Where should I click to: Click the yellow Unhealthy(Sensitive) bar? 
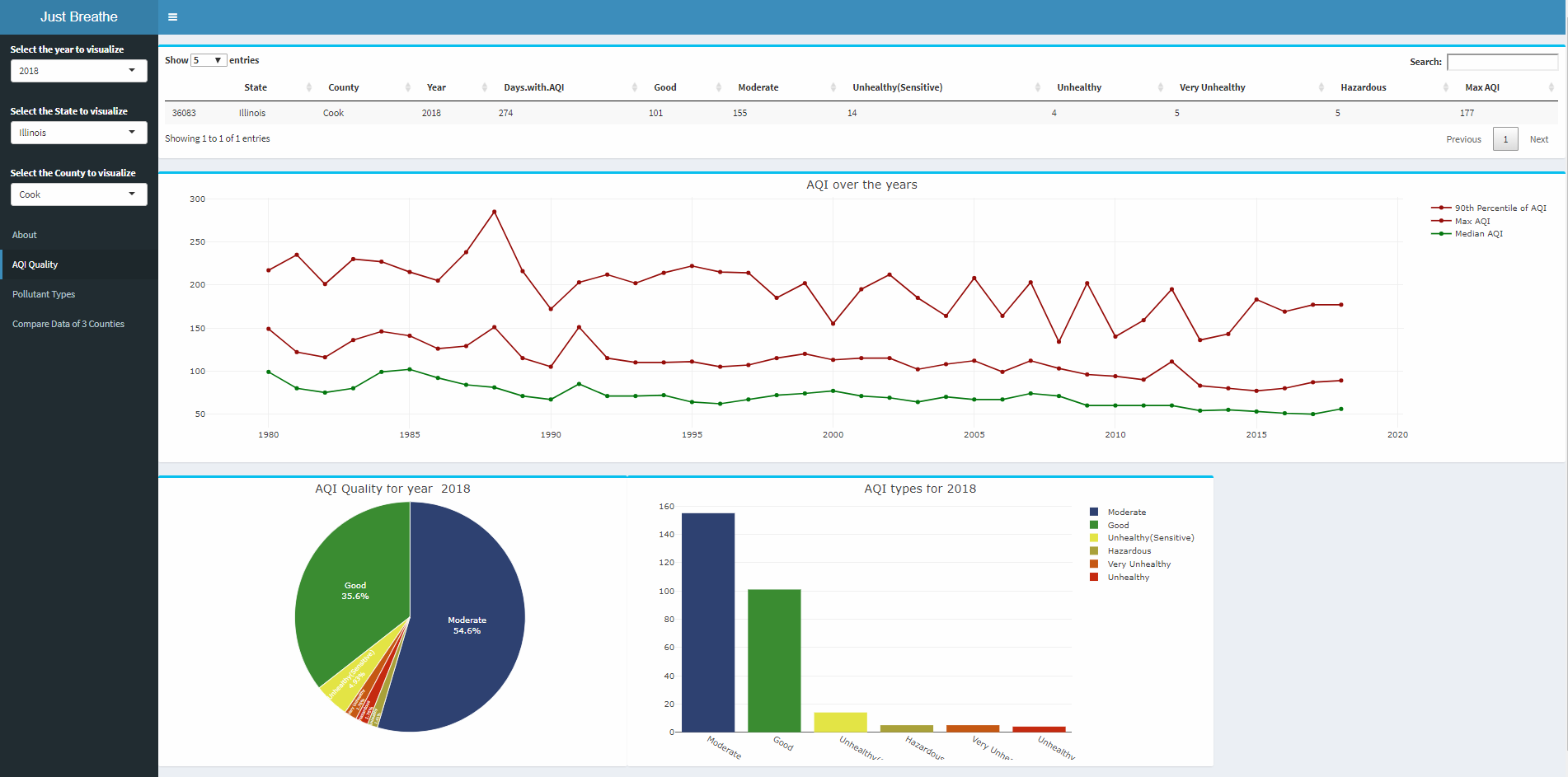[840, 722]
